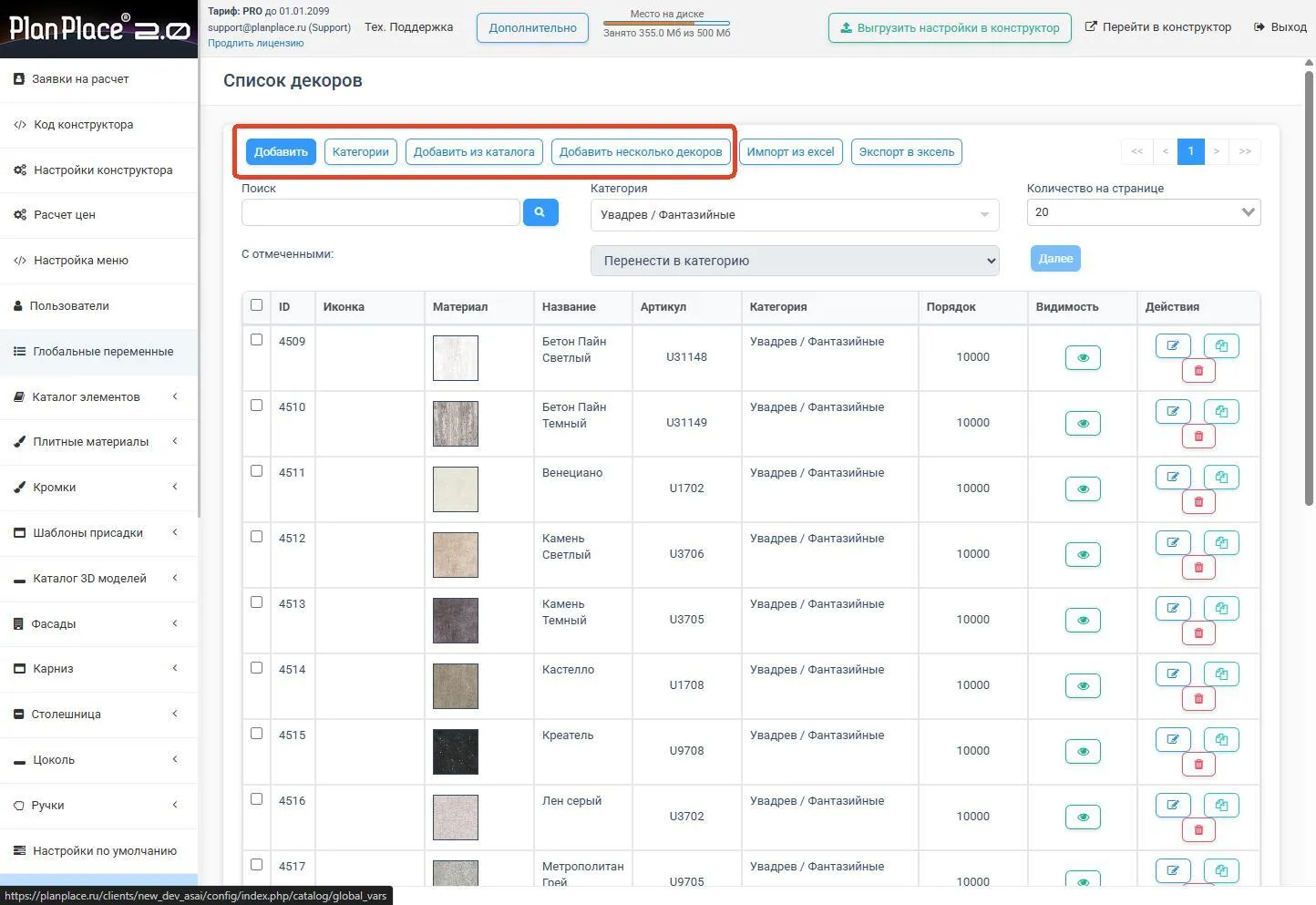Delete the Венециано decor row
Screen dimensions: 1316x905
[x=1198, y=502]
